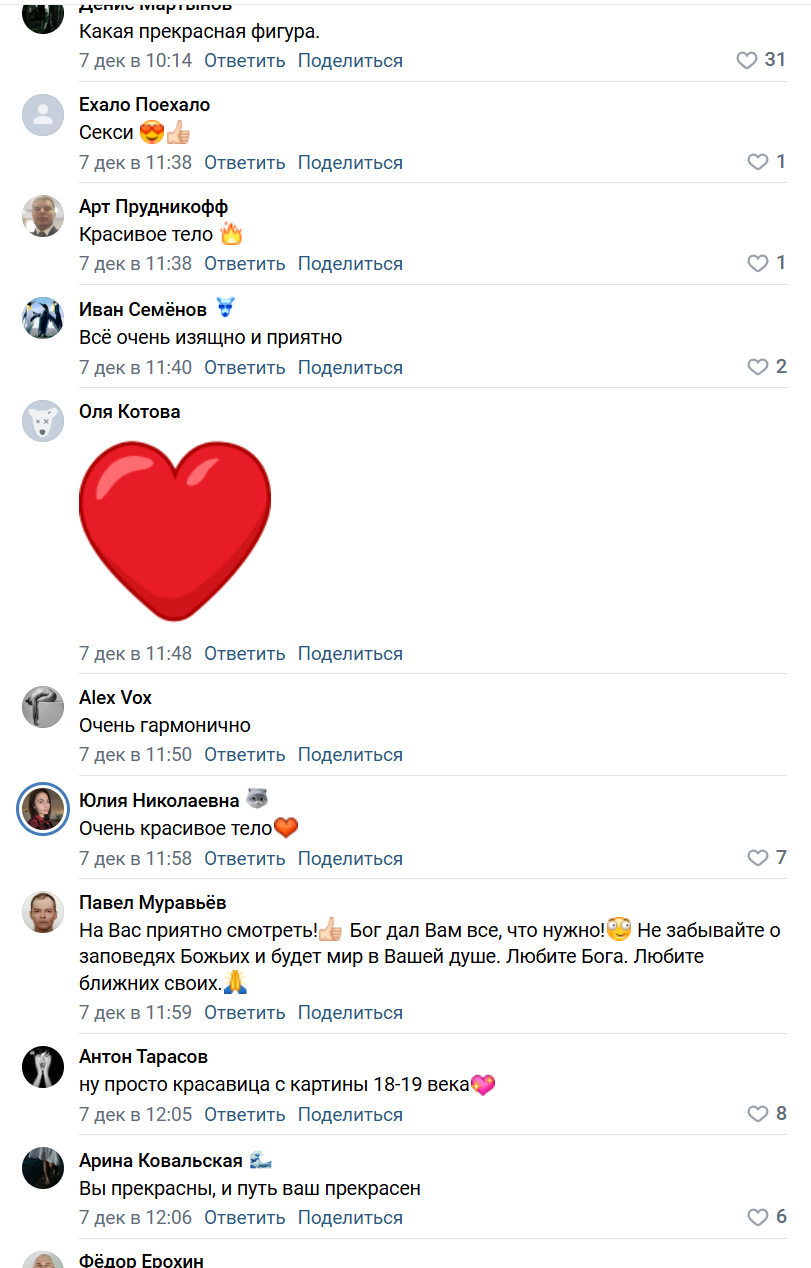
Task: Reply to Оля Котова's heart comment
Action: 245,654
